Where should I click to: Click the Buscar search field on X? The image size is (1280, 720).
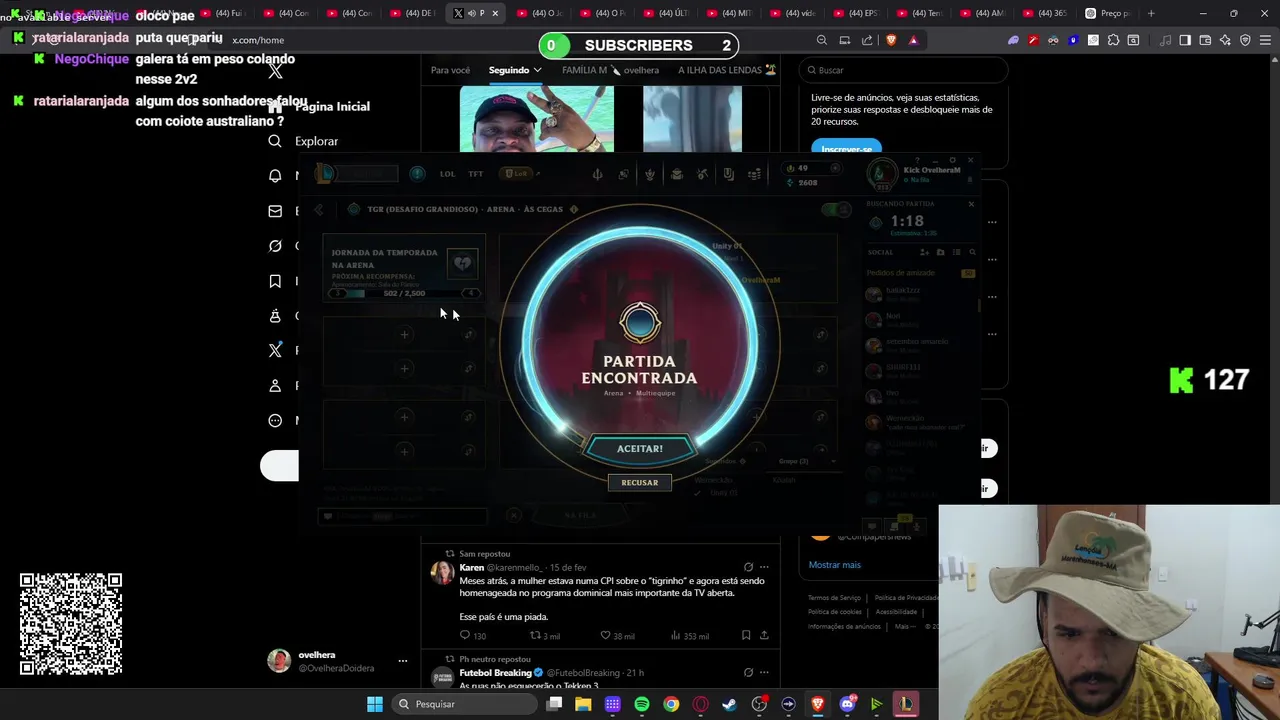(903, 70)
